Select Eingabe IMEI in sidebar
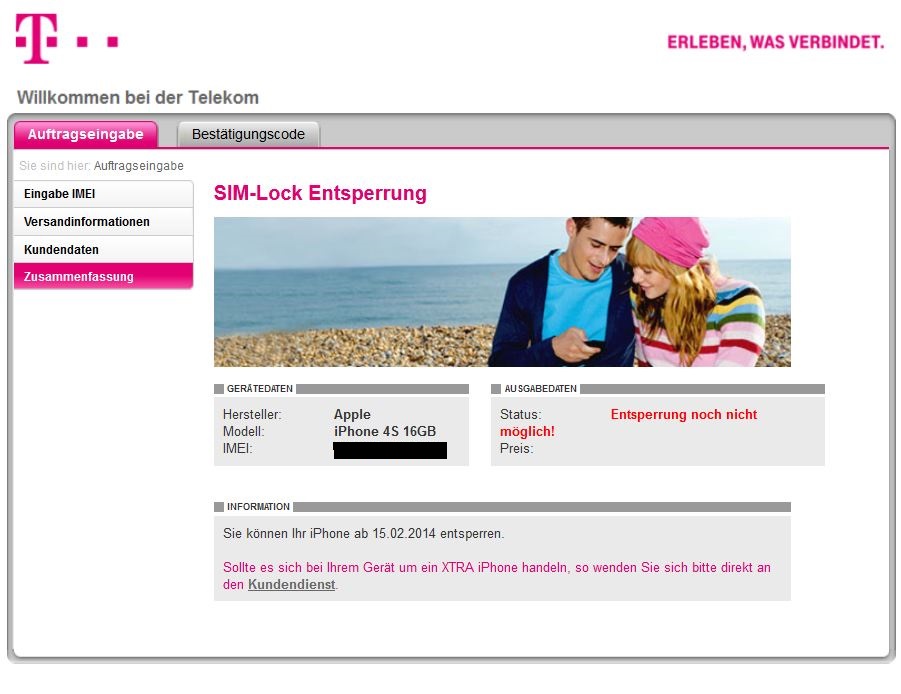 pos(103,194)
